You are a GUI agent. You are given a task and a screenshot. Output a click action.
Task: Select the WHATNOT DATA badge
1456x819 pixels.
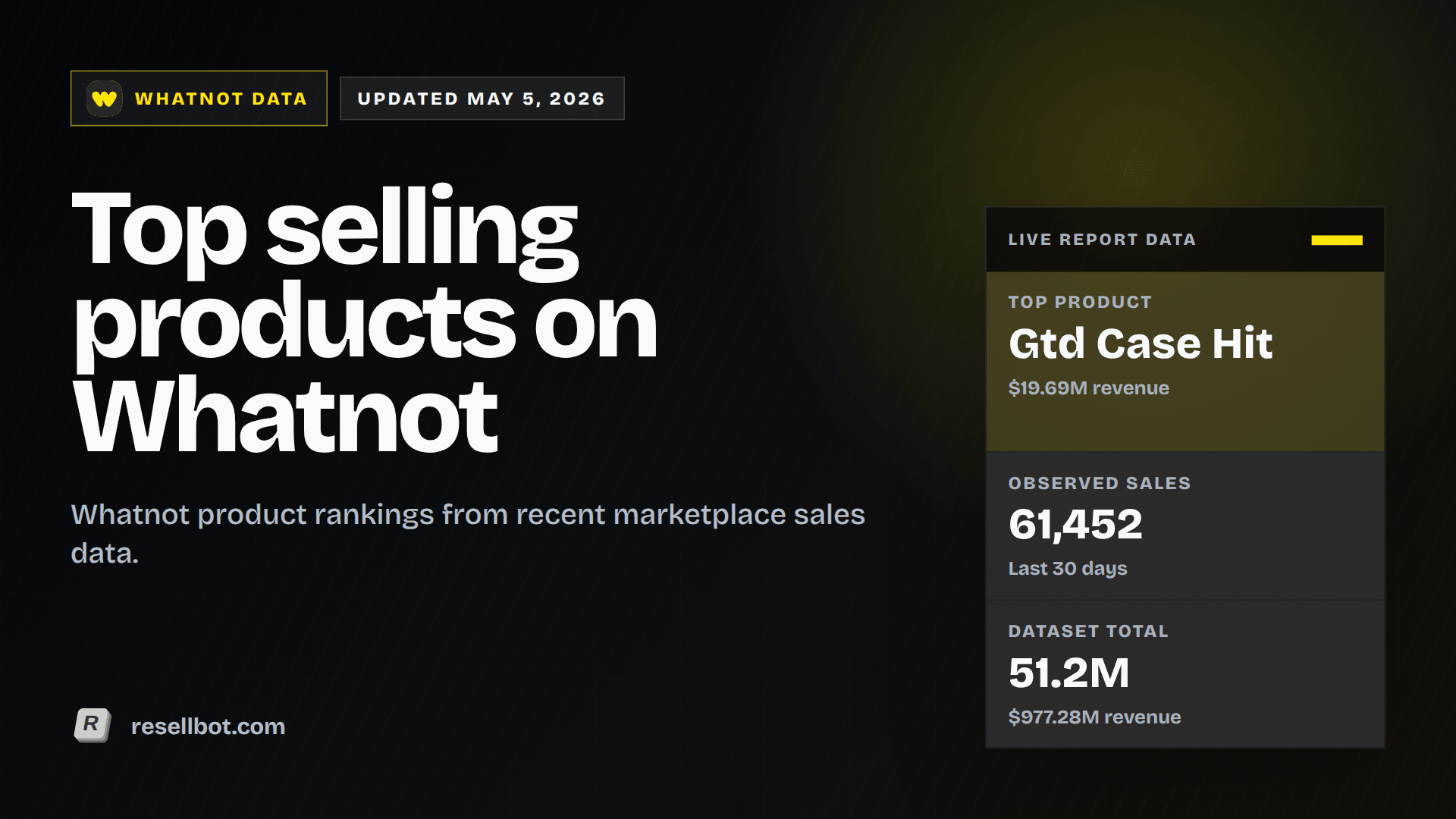pos(199,99)
